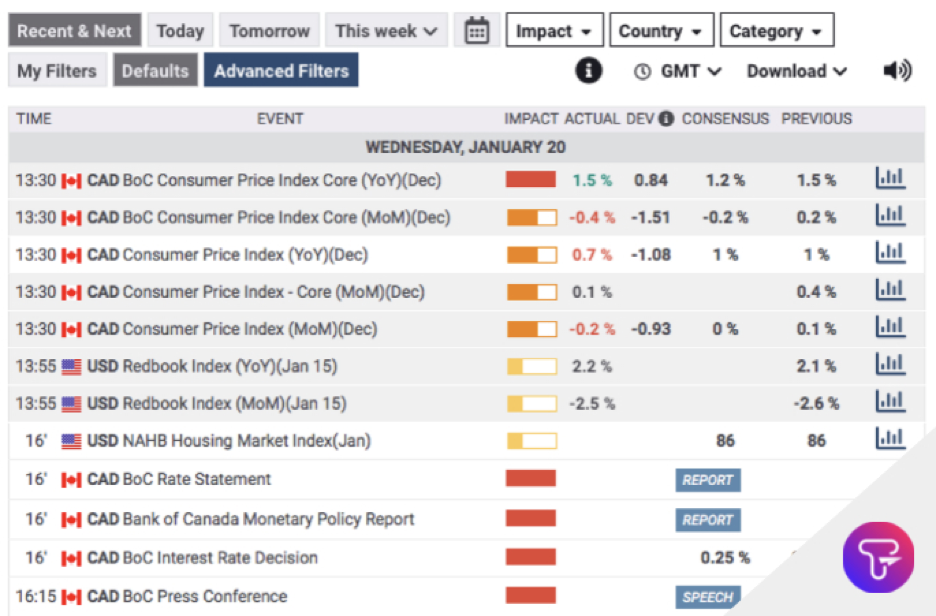Open chart for Consumer Price Index (MoM)(Dec)
Image resolution: width=936 pixels, height=616 pixels.
tap(890, 327)
